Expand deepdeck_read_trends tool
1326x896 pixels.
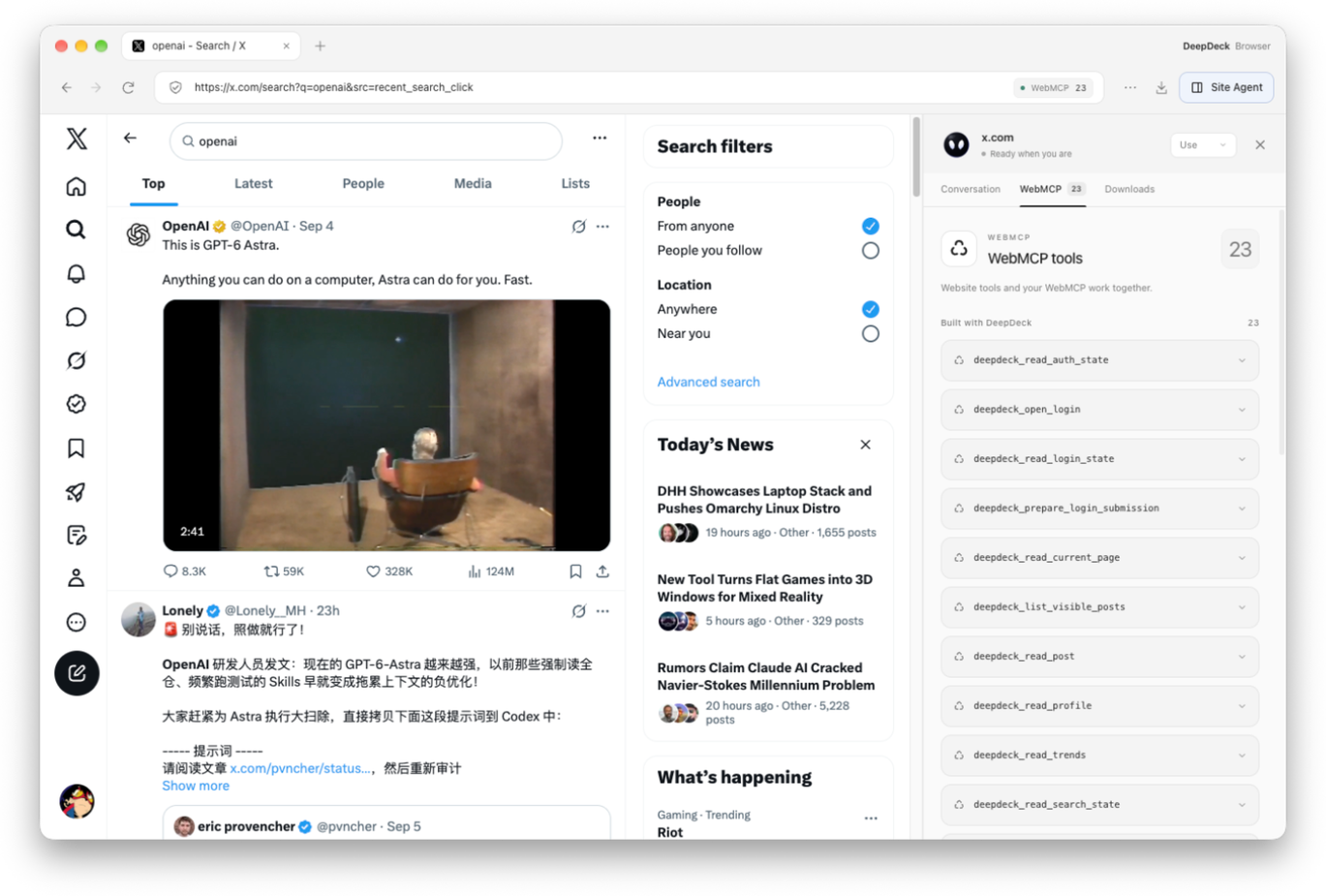[x=1099, y=756]
